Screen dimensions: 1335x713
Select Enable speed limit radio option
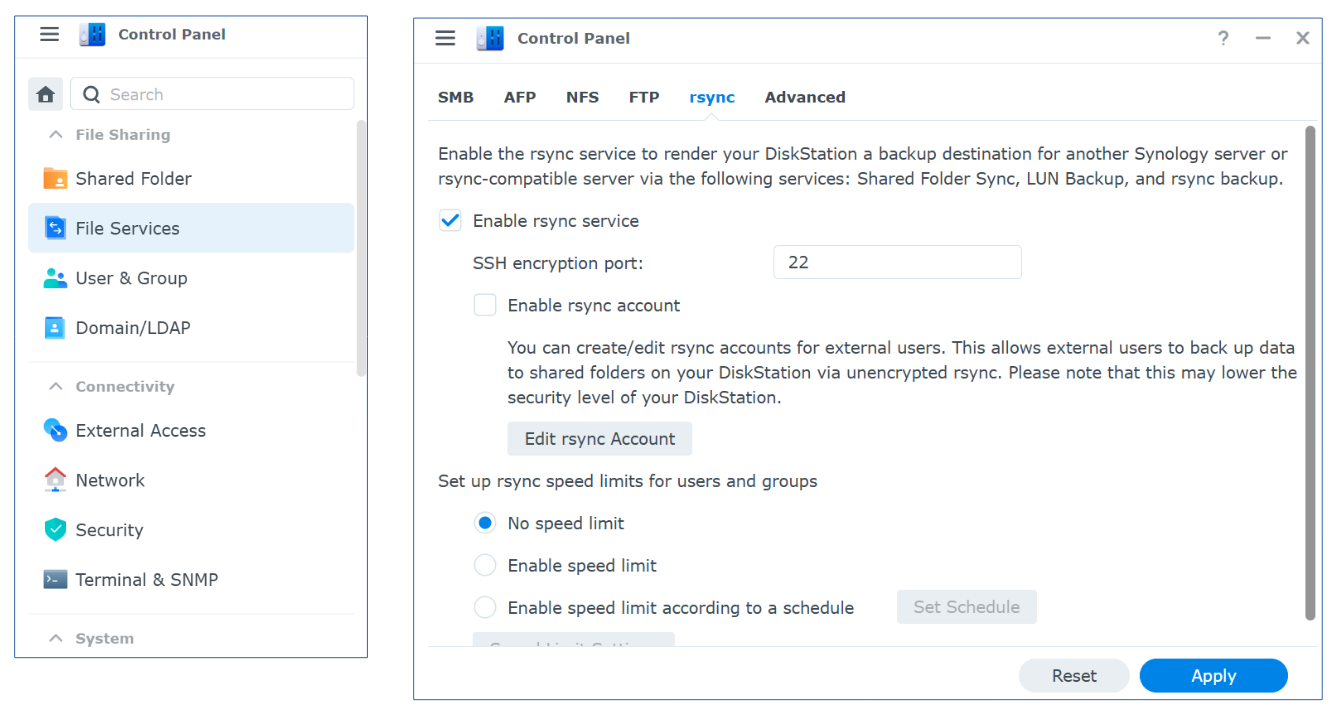click(x=485, y=565)
